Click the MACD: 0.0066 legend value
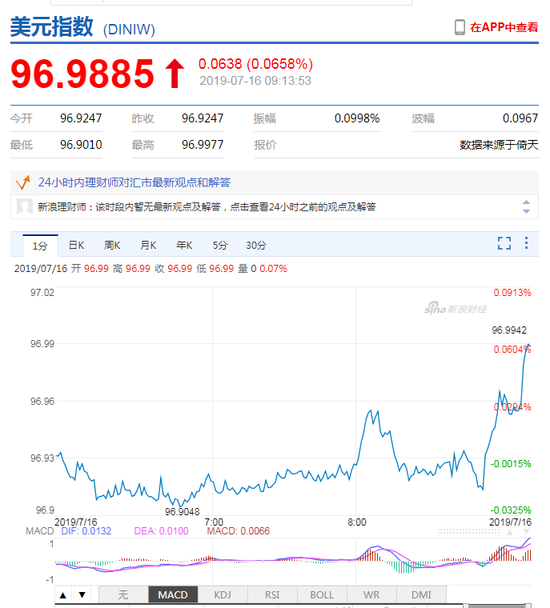The image size is (550, 608). 238,531
